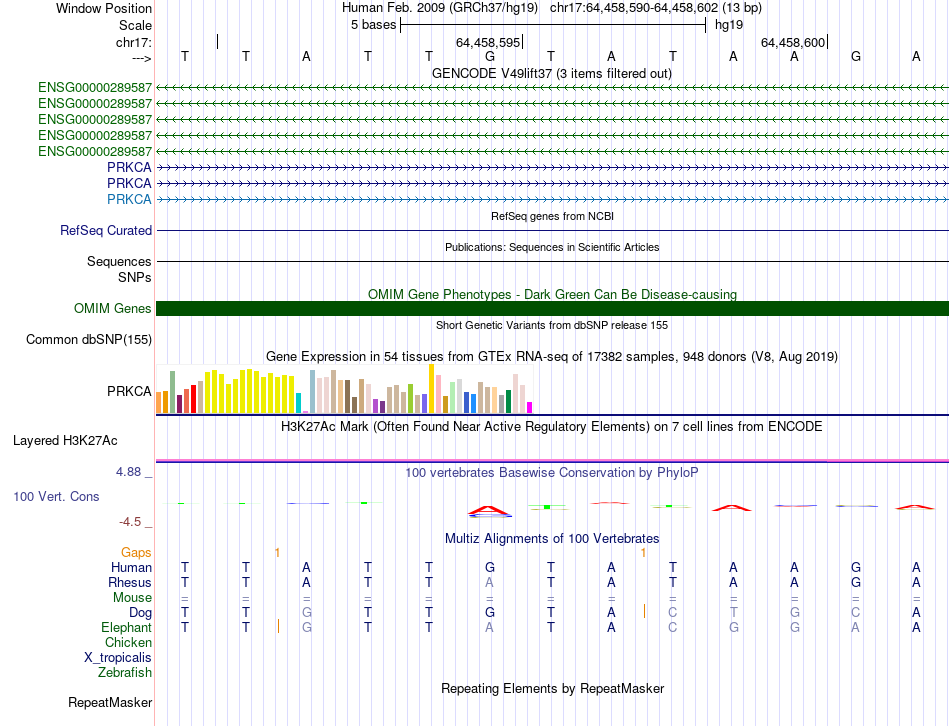
Task: Click the 64,458,595 position marker
Action: (488, 42)
